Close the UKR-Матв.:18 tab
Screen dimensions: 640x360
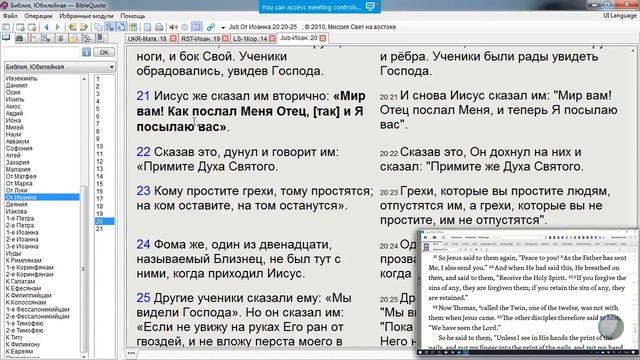coord(173,38)
